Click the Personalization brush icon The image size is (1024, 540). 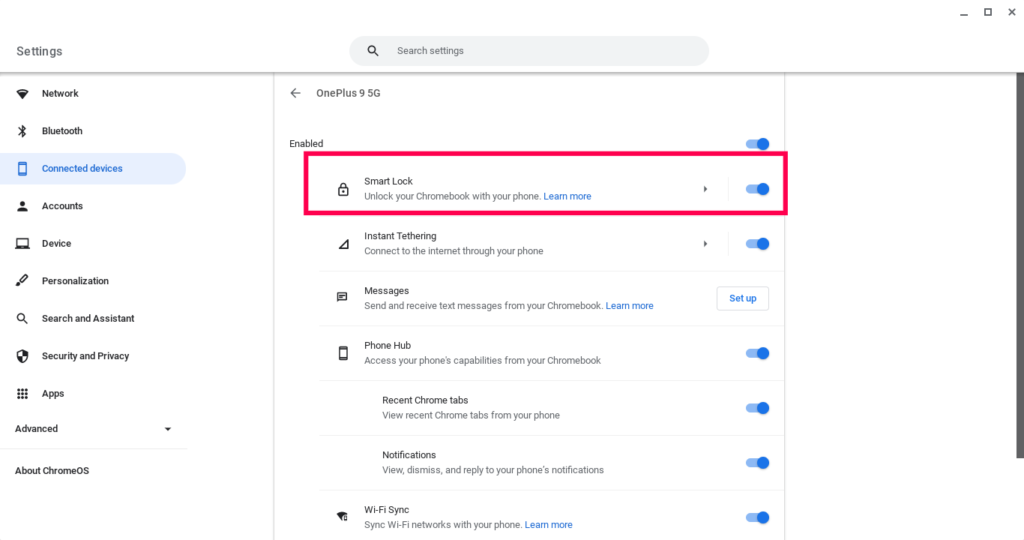tap(22, 281)
